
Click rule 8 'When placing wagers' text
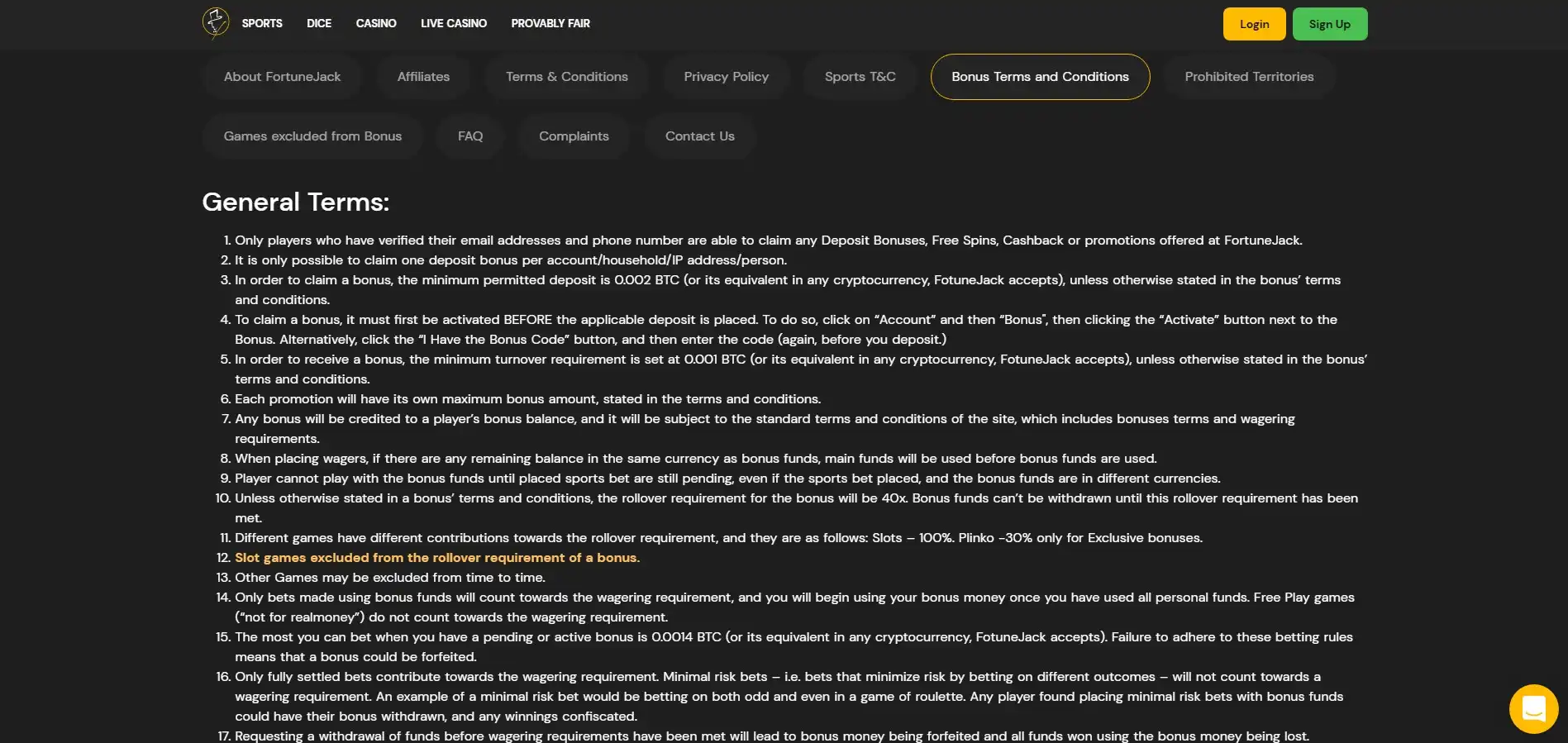(696, 459)
